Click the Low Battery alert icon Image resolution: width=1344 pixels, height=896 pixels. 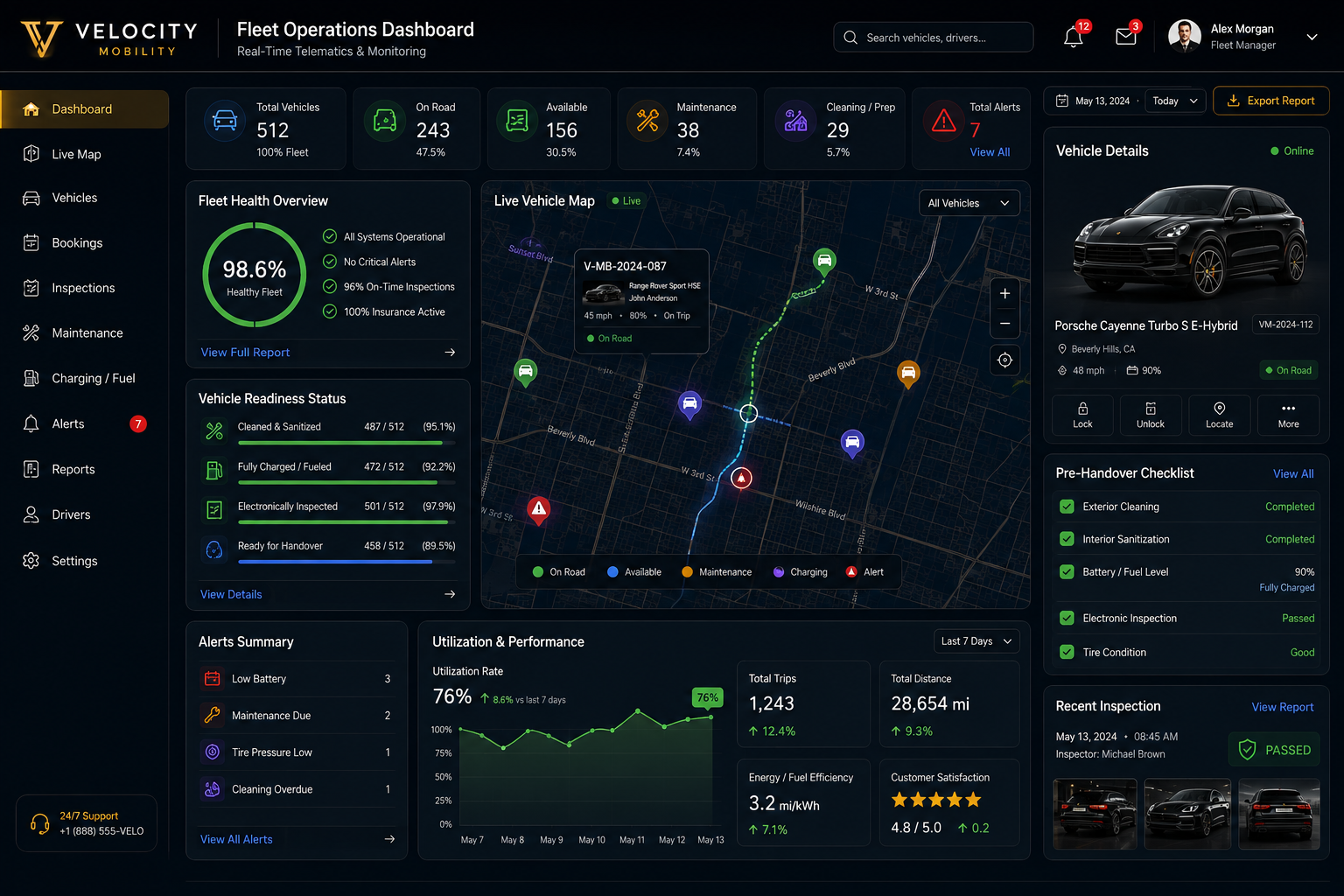212,678
